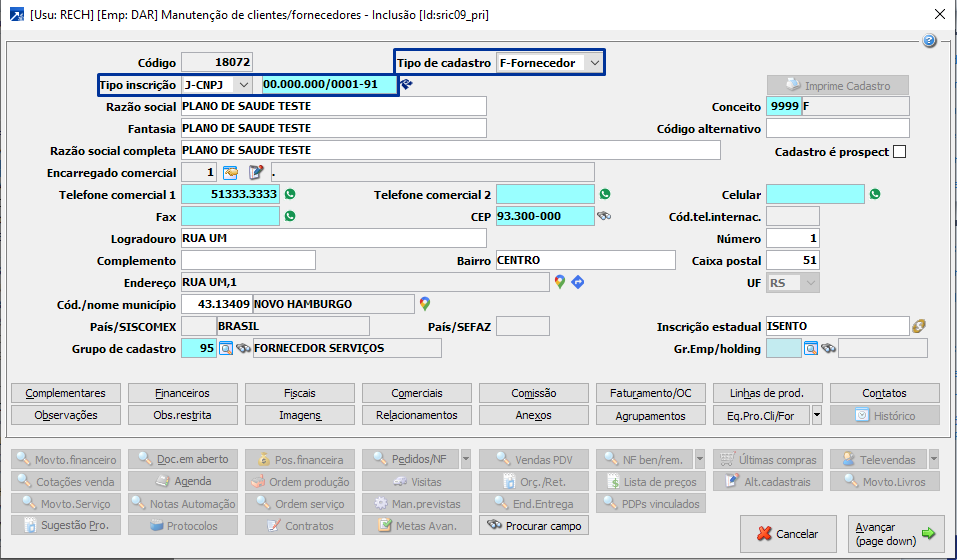Image resolution: width=957 pixels, height=560 pixels.
Task: Click Avançar (page down) button
Action: (x=895, y=534)
